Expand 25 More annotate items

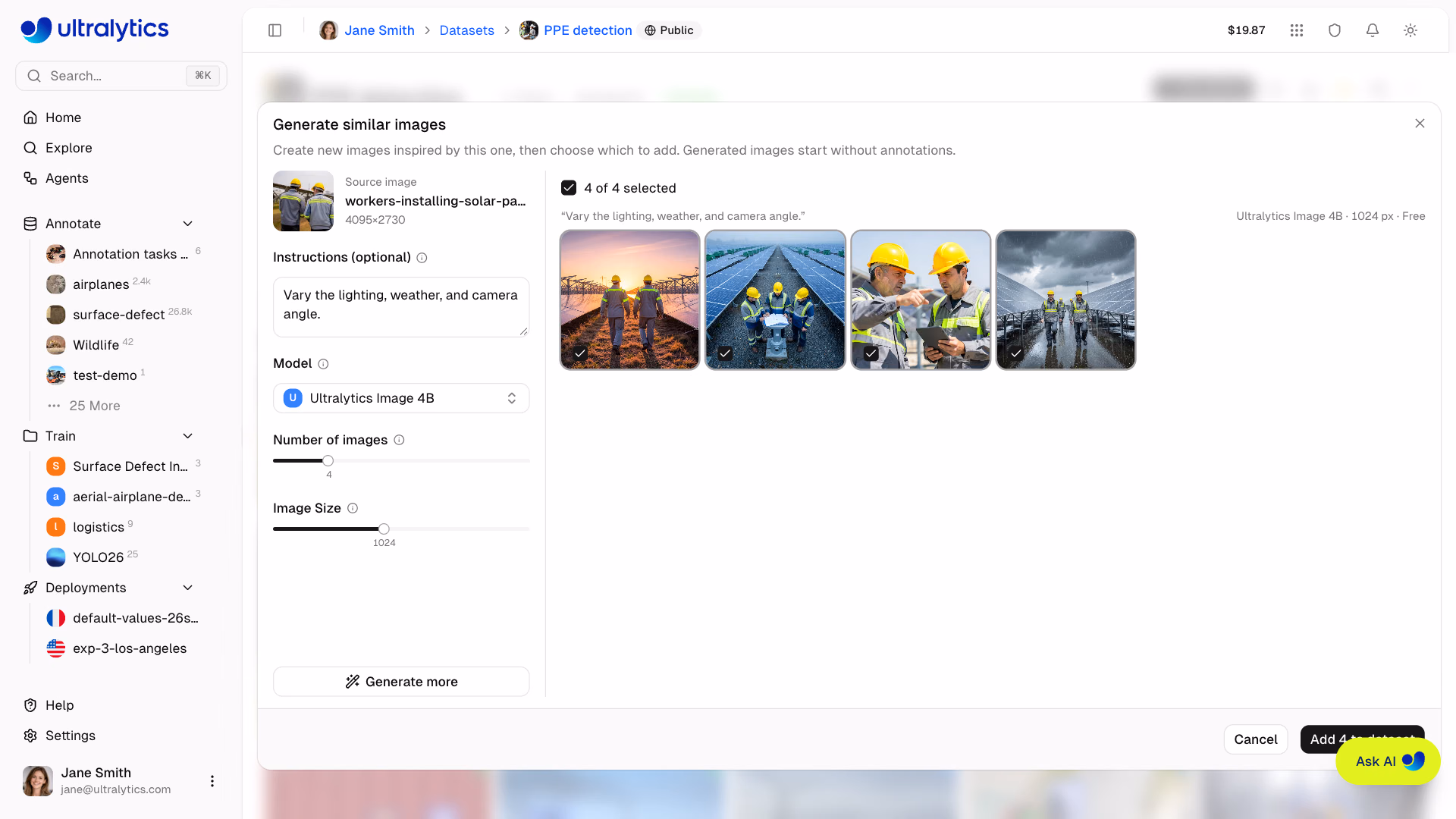point(95,406)
